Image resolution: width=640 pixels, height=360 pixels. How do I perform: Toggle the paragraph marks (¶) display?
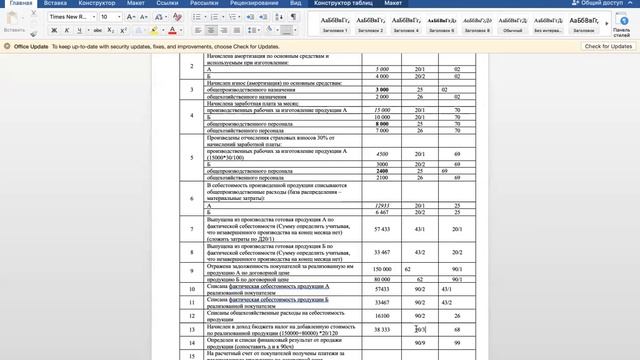(293, 17)
